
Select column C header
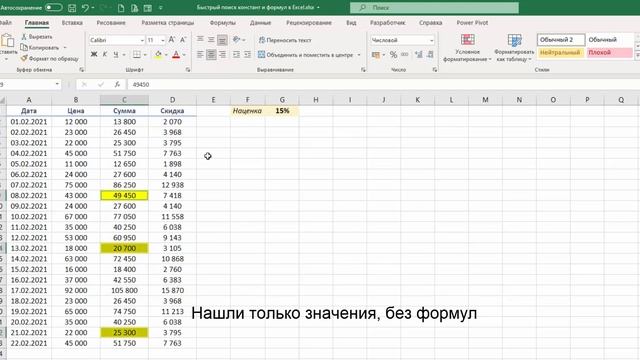124,100
